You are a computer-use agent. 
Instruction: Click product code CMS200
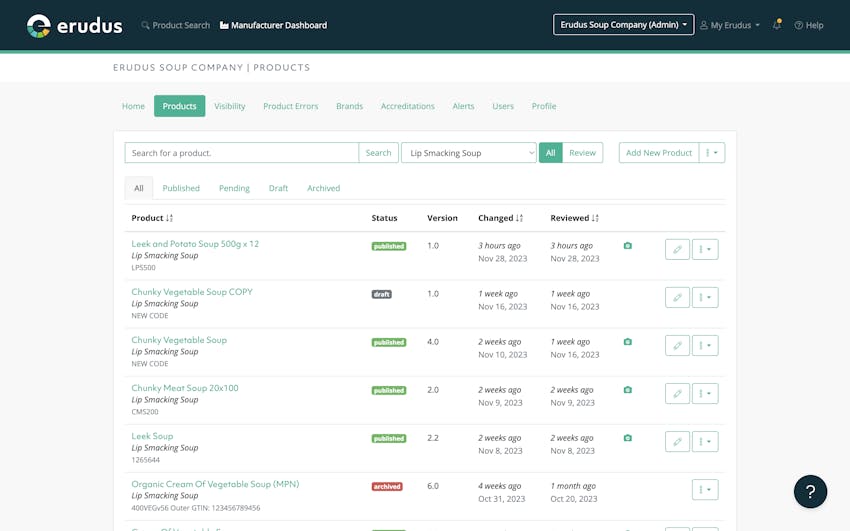(145, 412)
